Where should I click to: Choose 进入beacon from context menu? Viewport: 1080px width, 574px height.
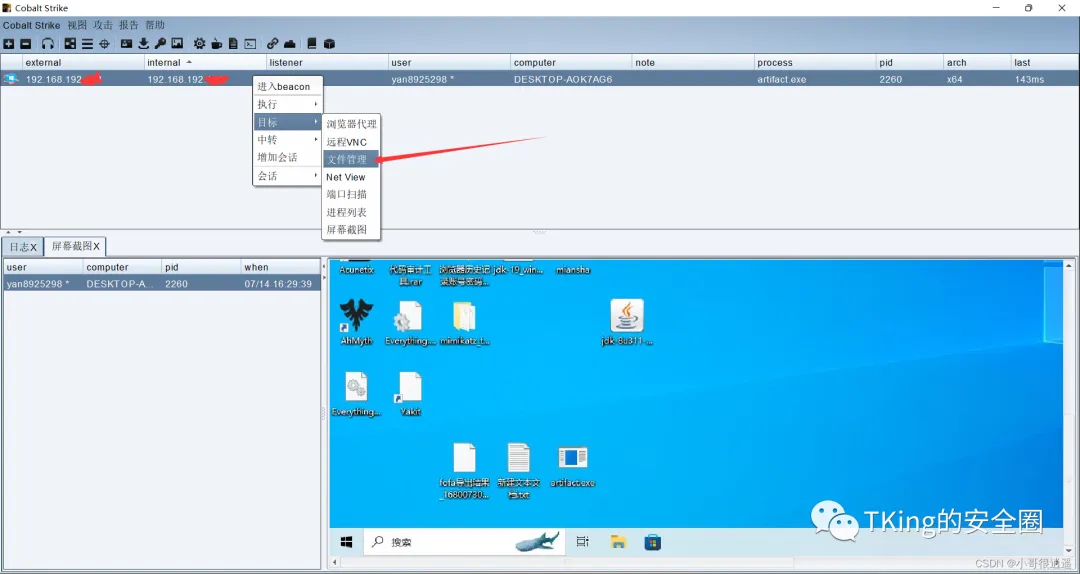(x=288, y=87)
